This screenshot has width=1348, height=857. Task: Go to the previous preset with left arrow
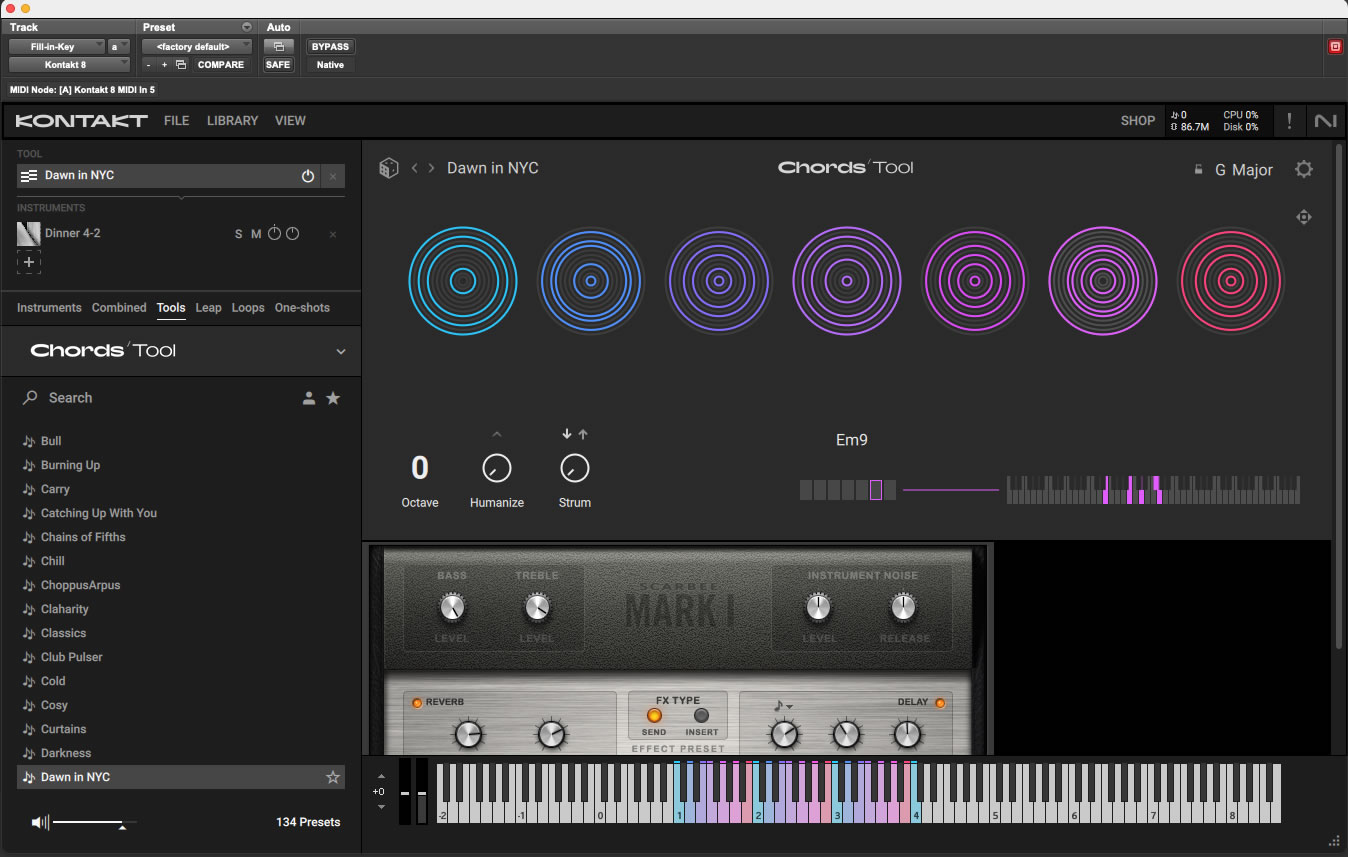415,168
